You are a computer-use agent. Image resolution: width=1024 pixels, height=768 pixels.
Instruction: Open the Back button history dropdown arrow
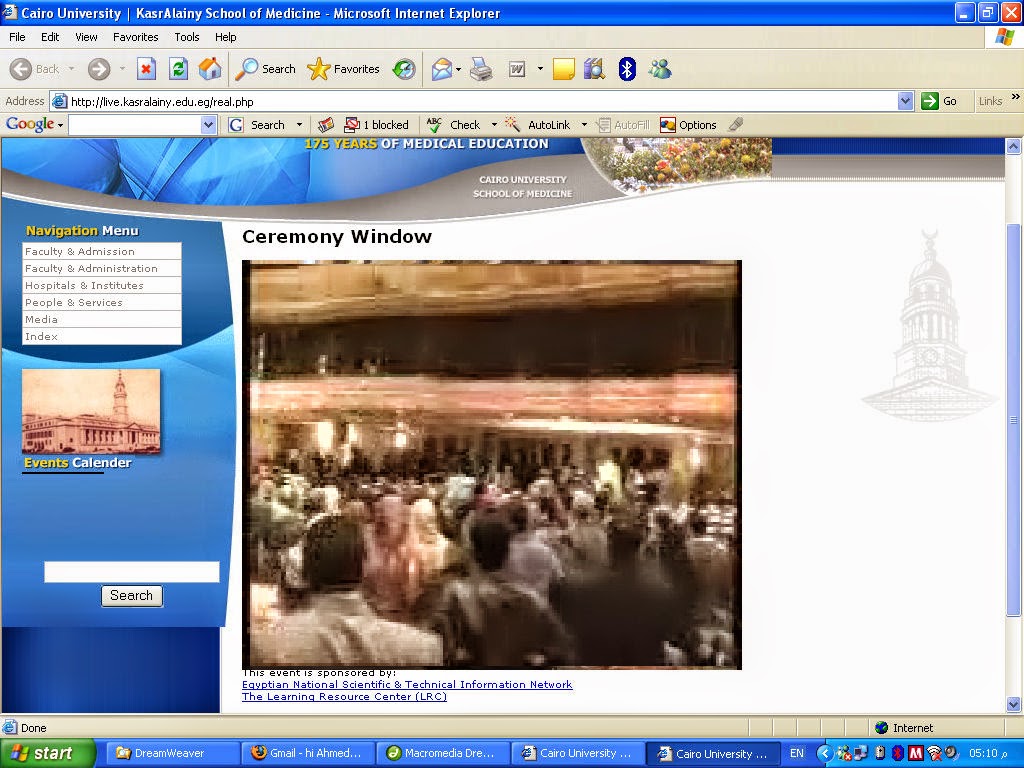pyautogui.click(x=71, y=69)
